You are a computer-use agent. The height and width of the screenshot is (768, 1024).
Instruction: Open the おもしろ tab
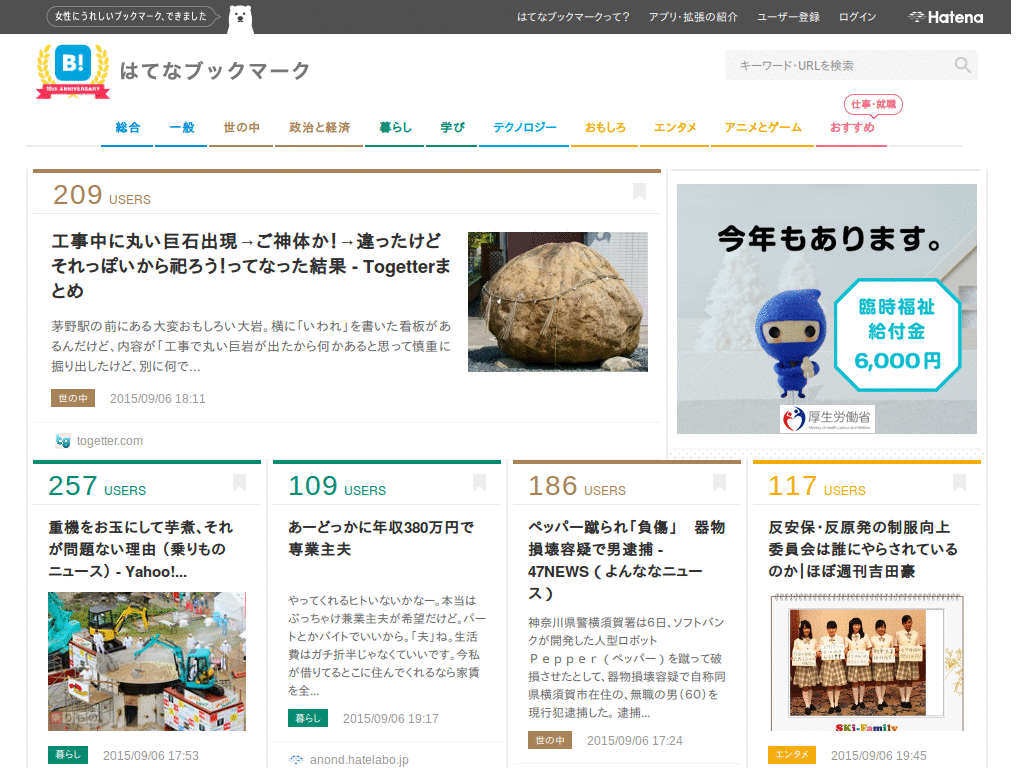(605, 127)
